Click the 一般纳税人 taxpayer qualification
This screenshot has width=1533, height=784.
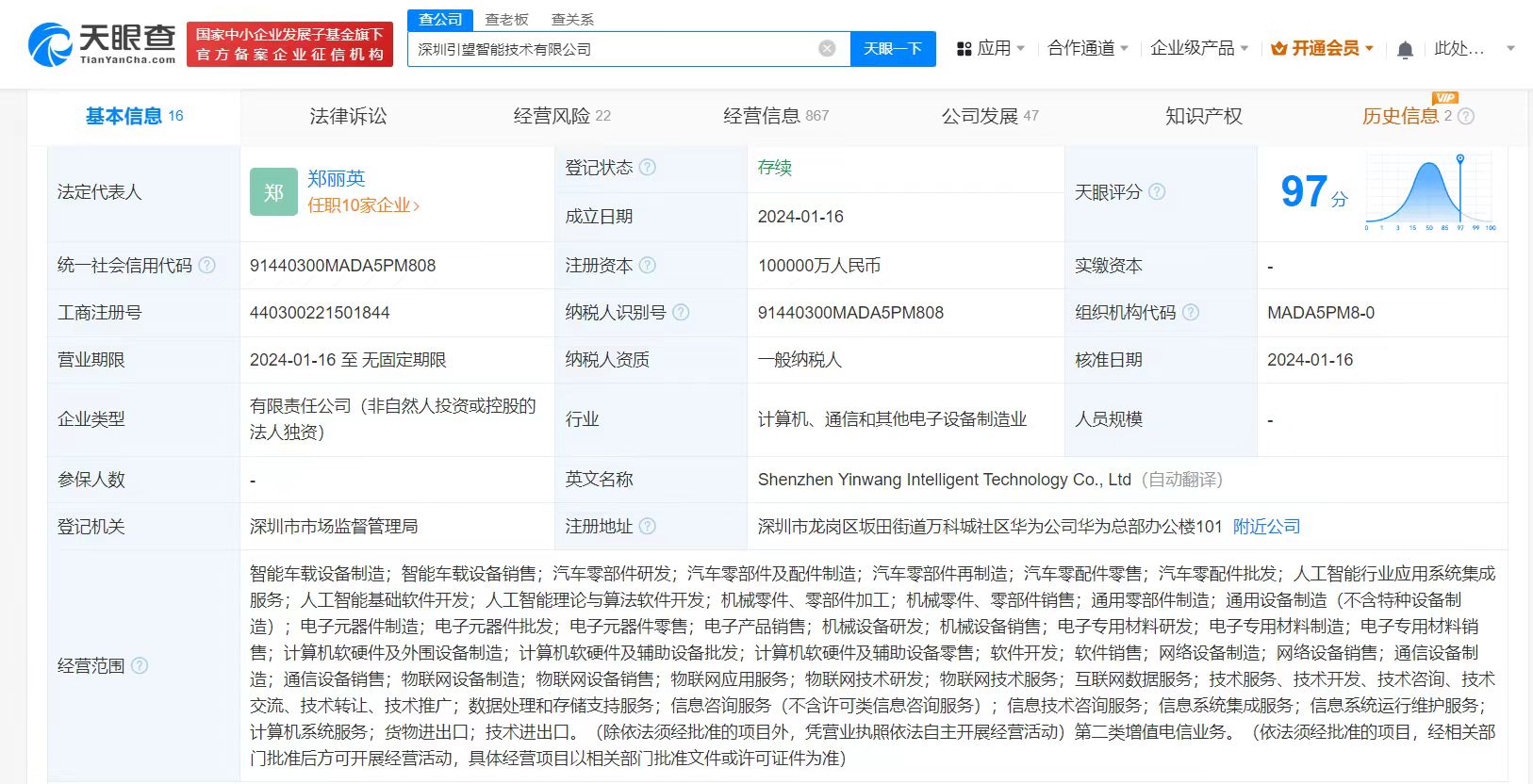point(799,360)
